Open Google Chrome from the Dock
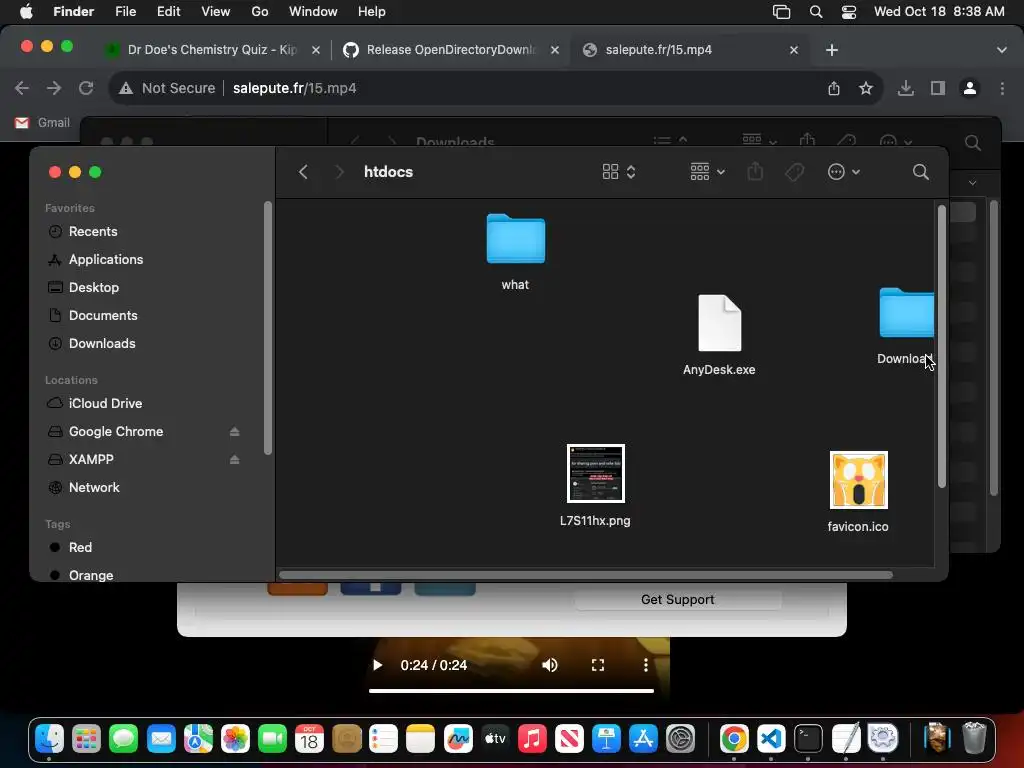Image resolution: width=1024 pixels, height=768 pixels. (734, 739)
